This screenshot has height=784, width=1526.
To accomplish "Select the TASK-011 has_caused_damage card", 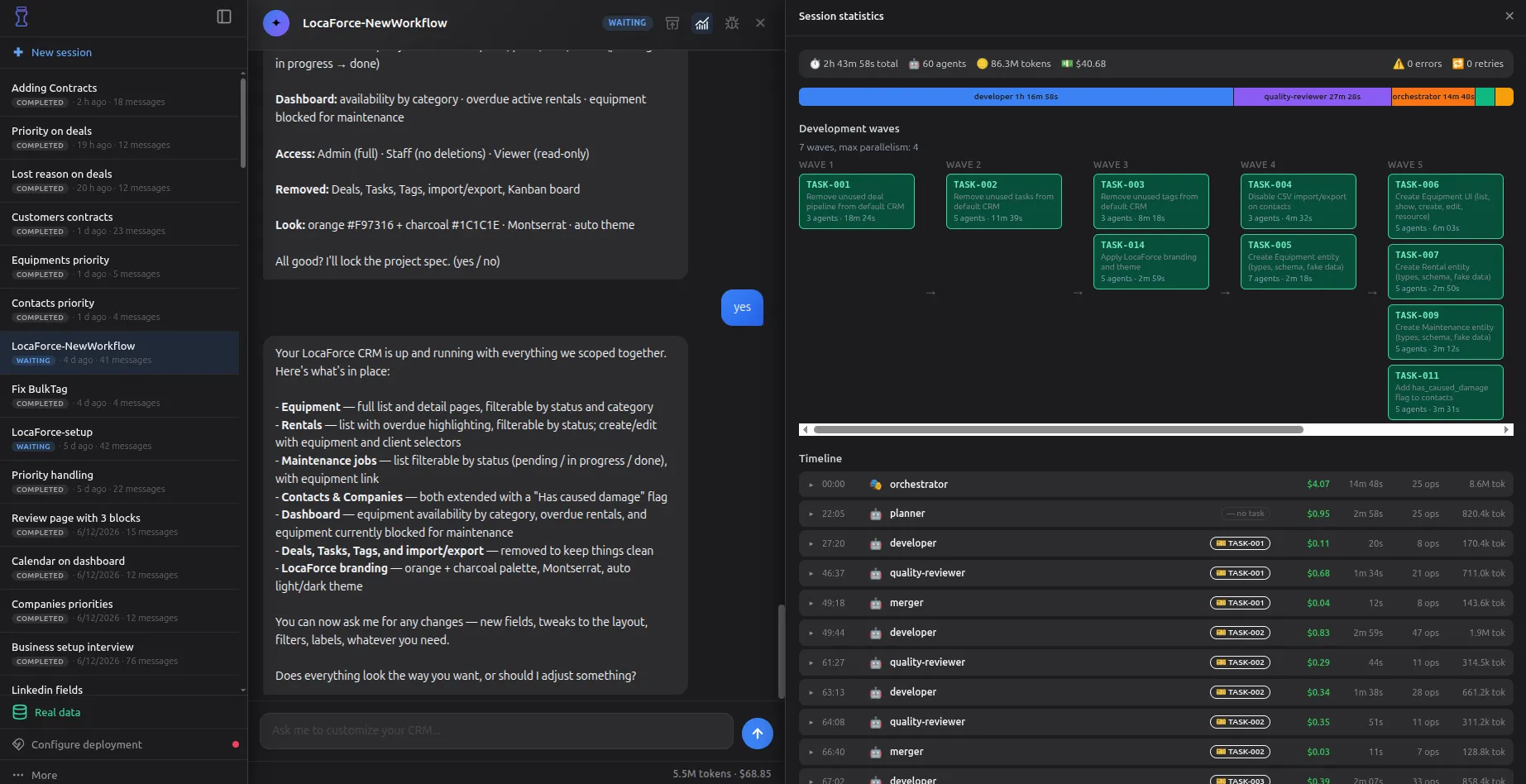I will [1445, 392].
